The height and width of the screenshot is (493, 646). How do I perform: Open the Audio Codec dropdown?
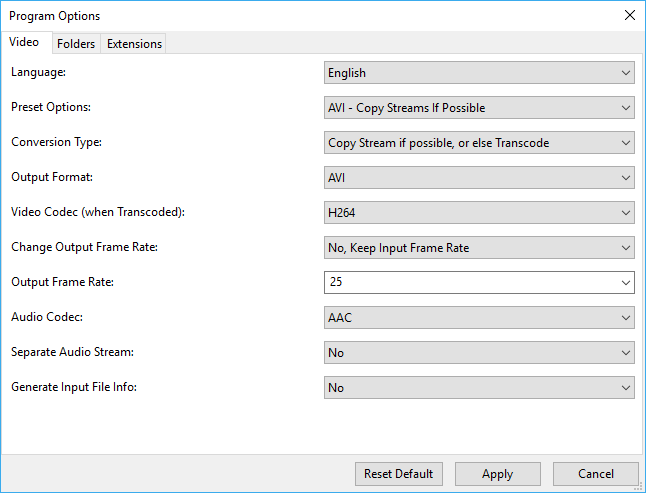479,318
